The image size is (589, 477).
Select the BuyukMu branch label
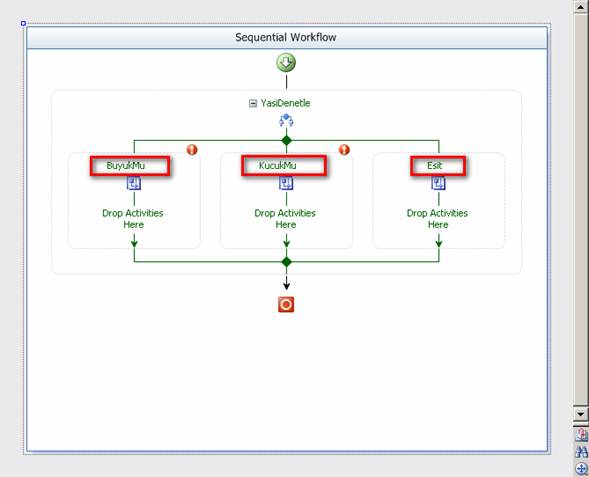pyautogui.click(x=126, y=166)
